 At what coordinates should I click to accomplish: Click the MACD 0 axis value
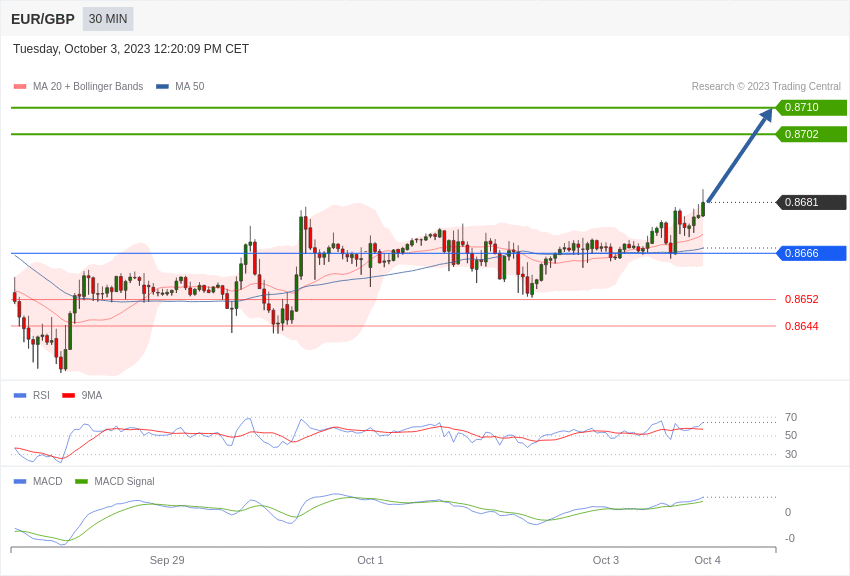(x=788, y=512)
